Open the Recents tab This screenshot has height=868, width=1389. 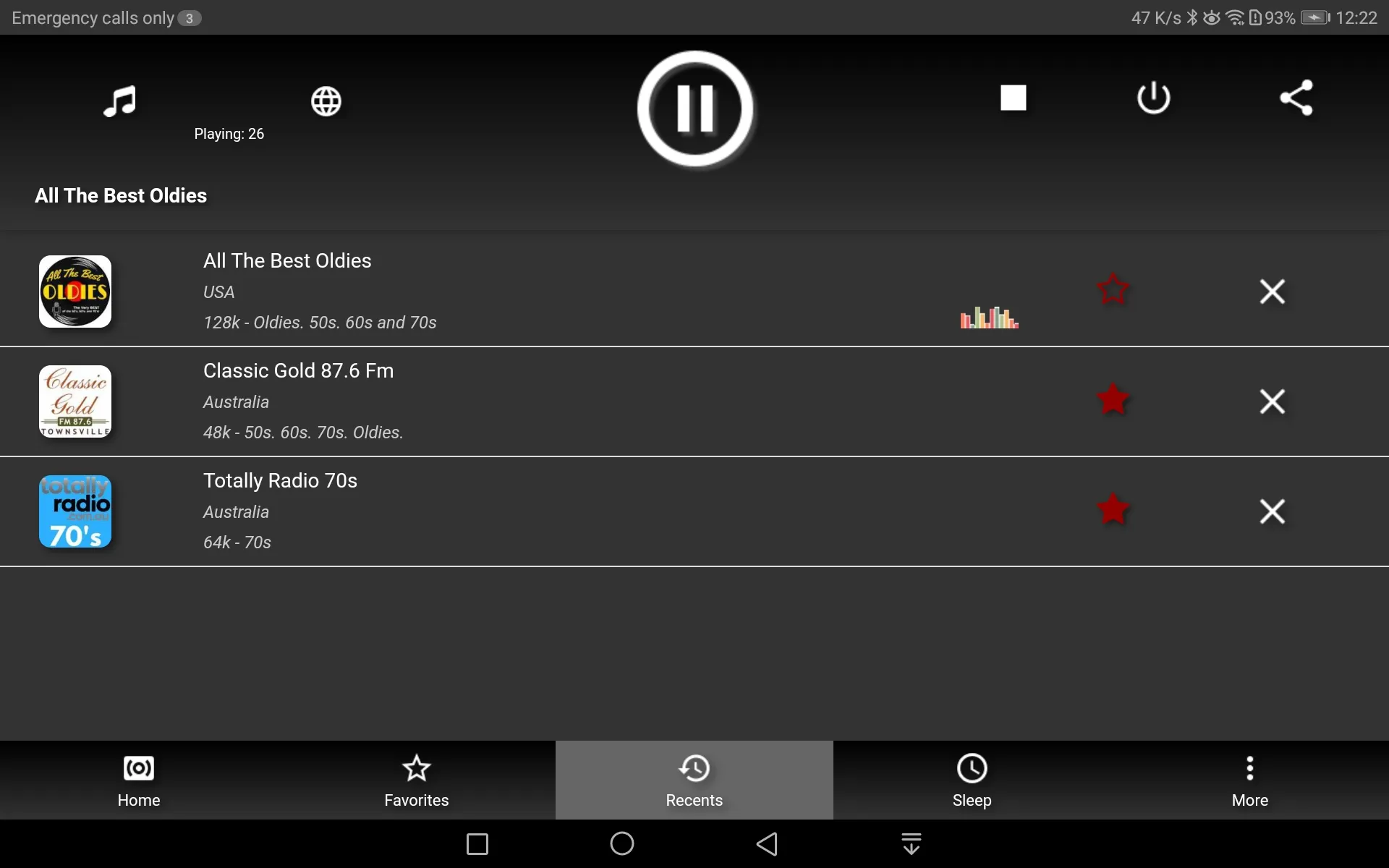click(694, 780)
